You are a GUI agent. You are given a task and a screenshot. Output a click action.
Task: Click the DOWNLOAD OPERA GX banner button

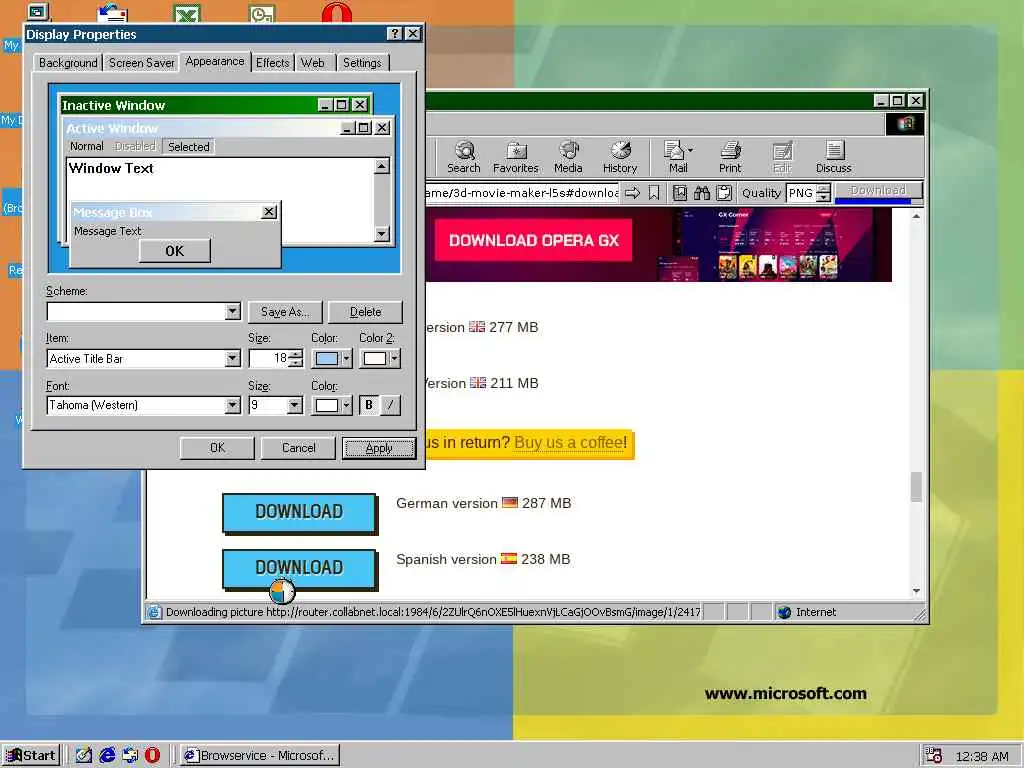coord(534,240)
